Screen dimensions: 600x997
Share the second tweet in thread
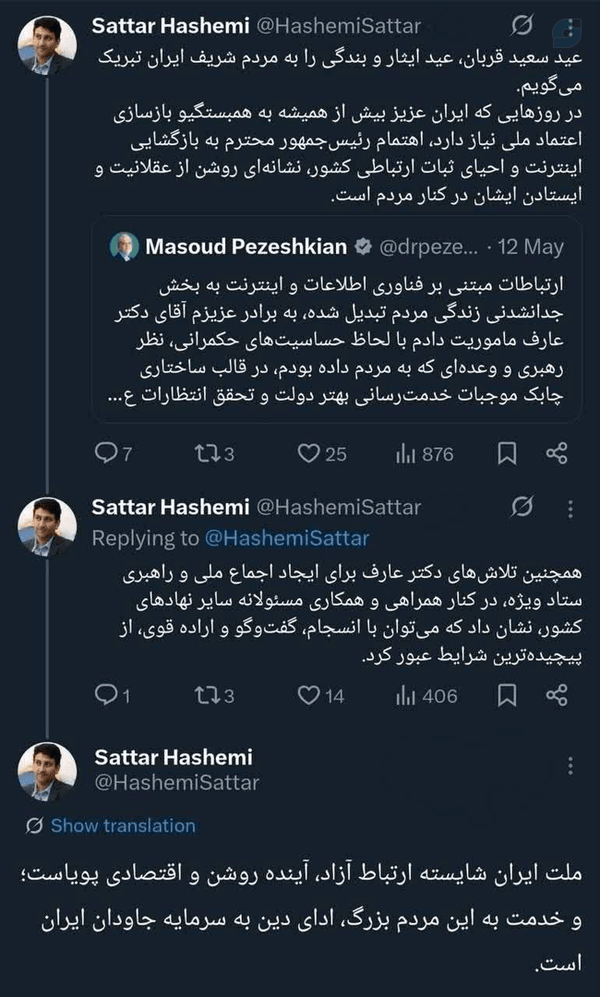[x=556, y=696]
